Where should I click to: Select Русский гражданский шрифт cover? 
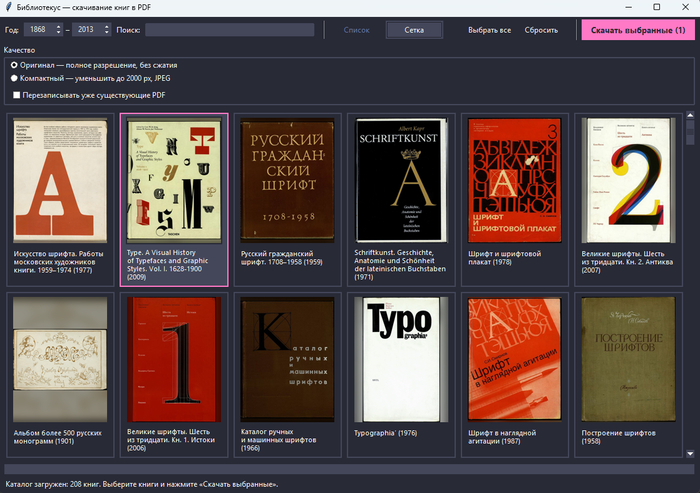[x=288, y=180]
